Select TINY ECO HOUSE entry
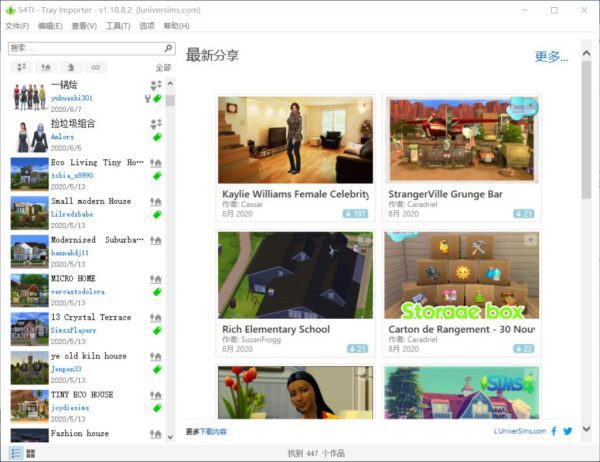The height and width of the screenshot is (462, 600). [87, 406]
